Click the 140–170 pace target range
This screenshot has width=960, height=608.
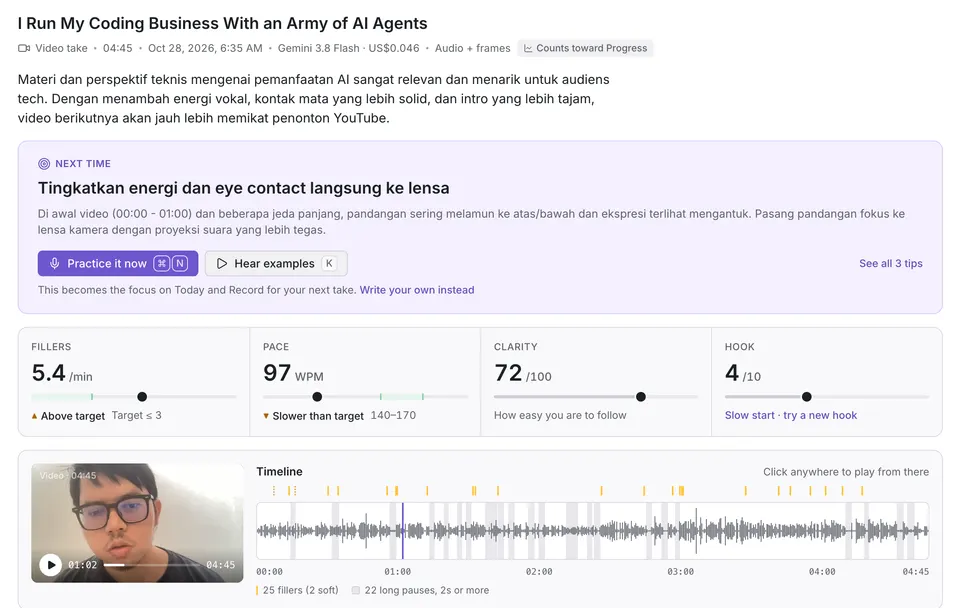(x=393, y=415)
